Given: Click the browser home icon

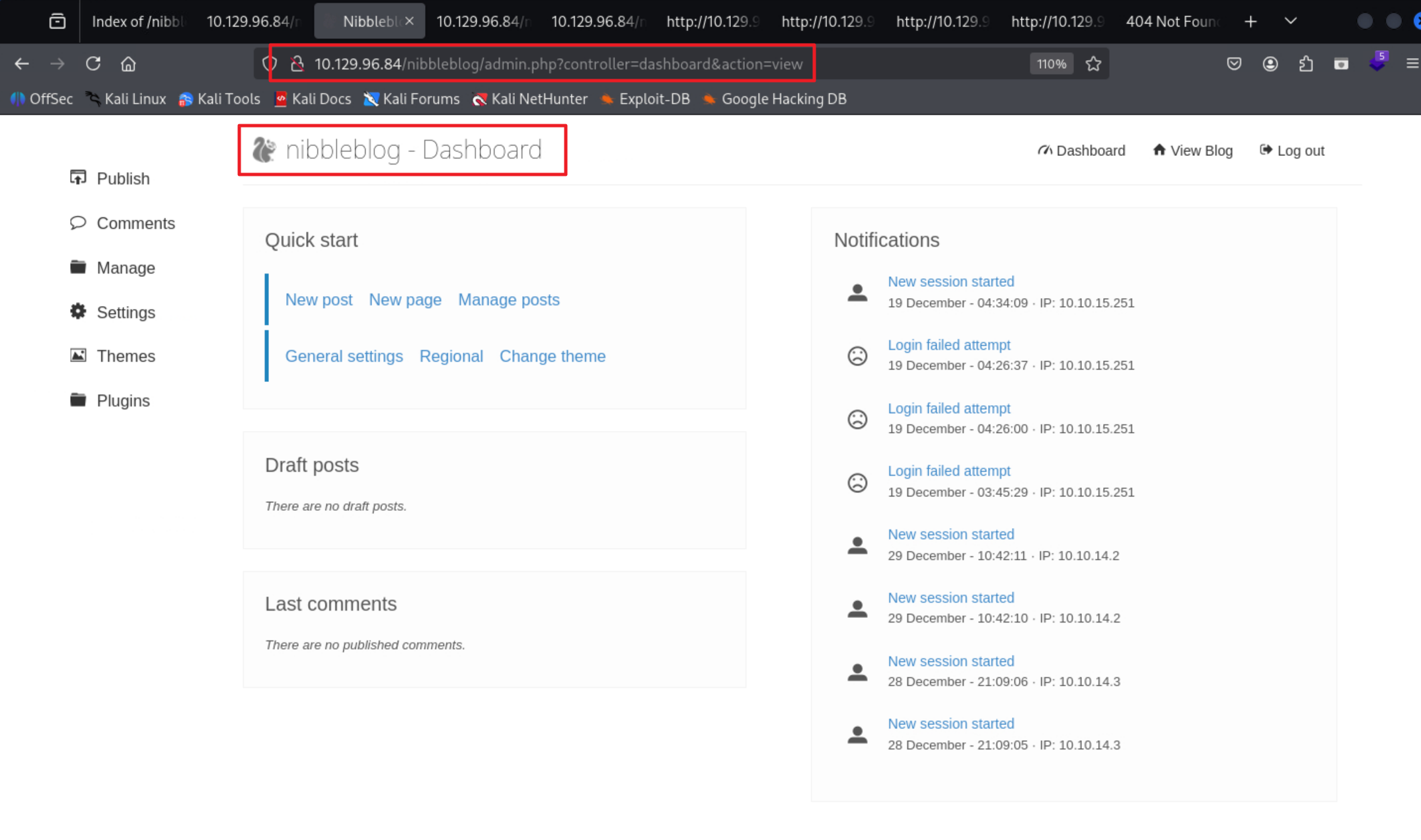Looking at the screenshot, I should 128,64.
